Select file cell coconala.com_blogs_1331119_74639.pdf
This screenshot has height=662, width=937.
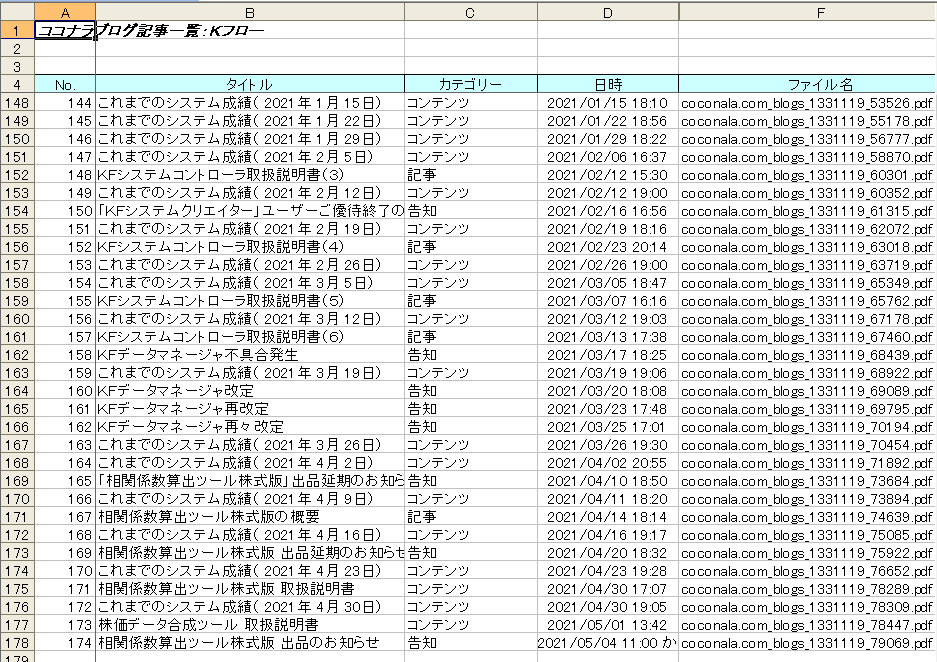[807, 517]
